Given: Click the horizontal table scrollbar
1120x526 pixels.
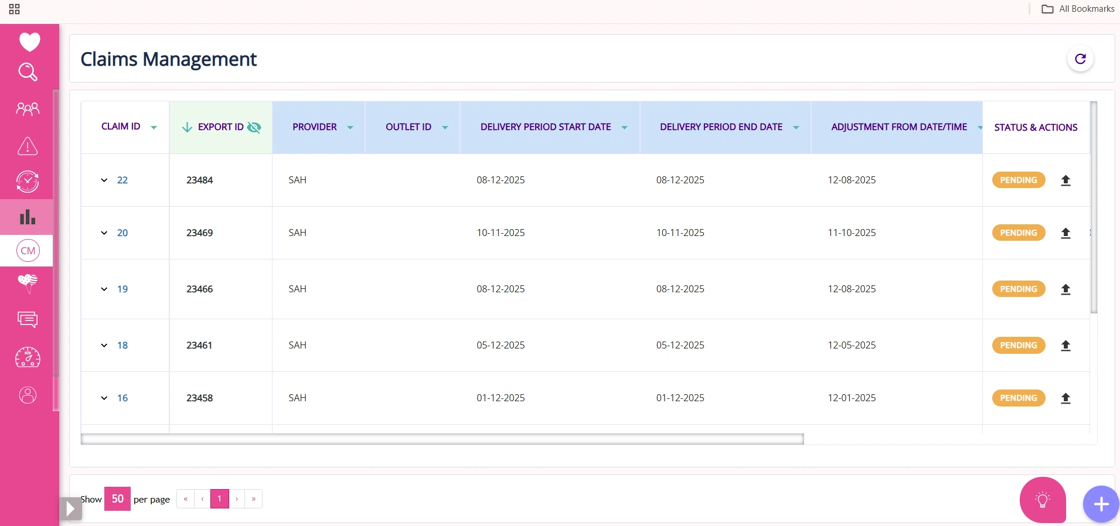Looking at the screenshot, I should pyautogui.click(x=442, y=439).
